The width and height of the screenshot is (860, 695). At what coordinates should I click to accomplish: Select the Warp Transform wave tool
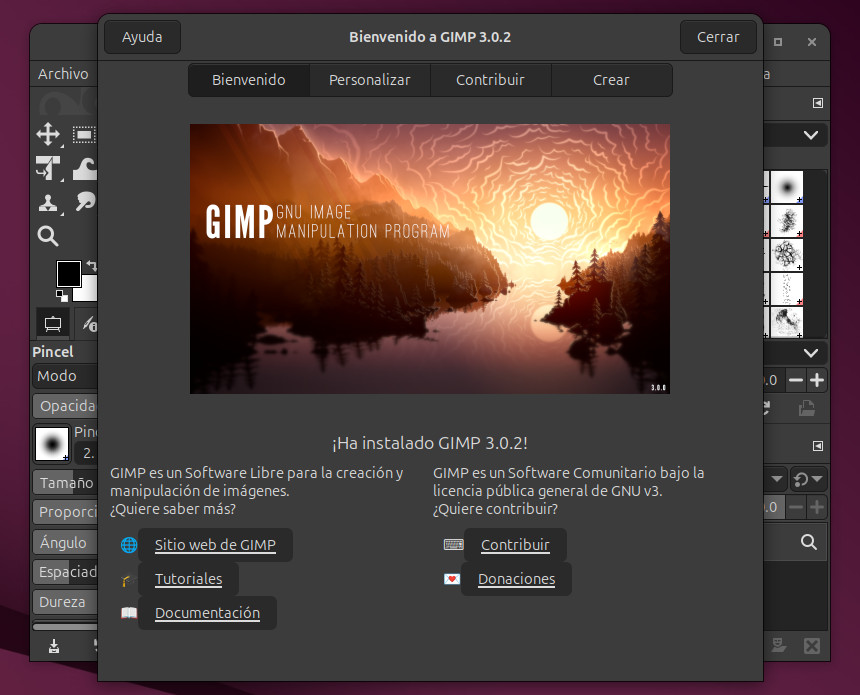pyautogui.click(x=84, y=168)
